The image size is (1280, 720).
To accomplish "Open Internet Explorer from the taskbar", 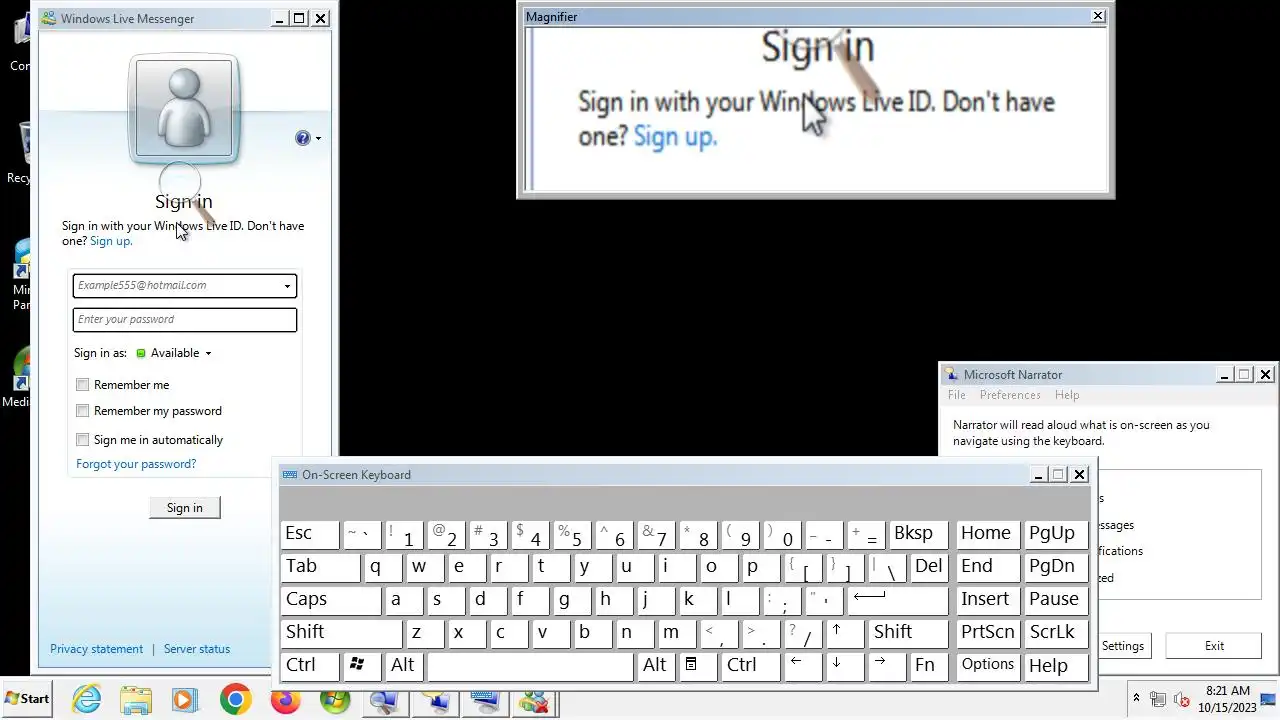I will [x=87, y=700].
